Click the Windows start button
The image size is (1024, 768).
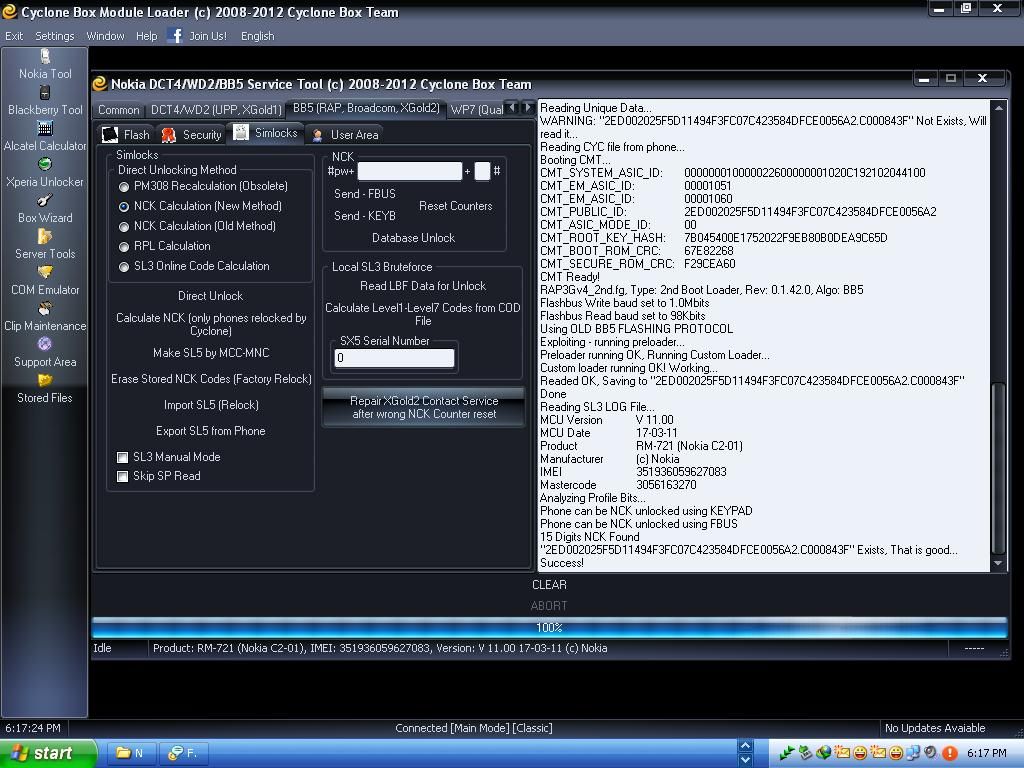48,753
